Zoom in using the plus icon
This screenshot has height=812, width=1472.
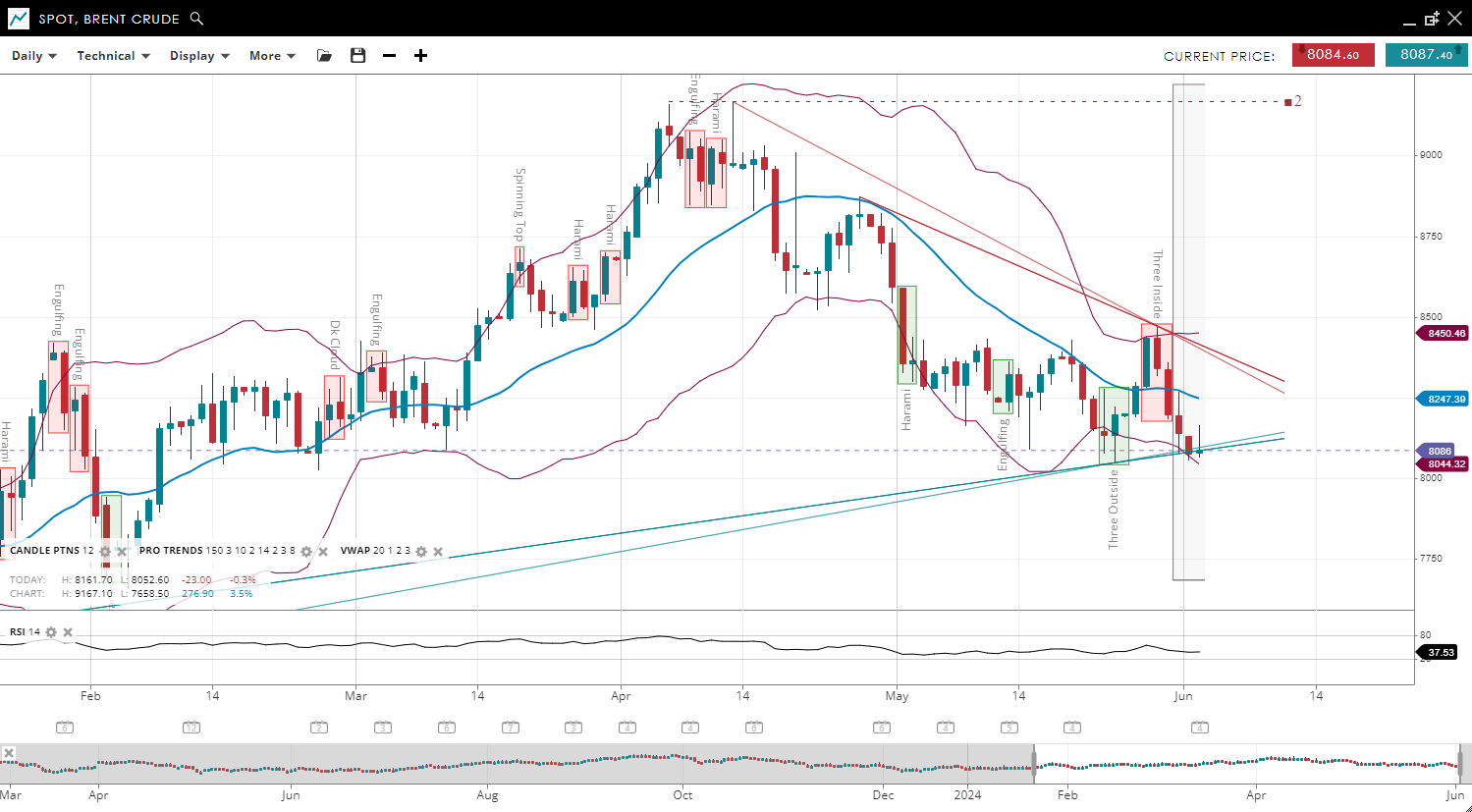tap(420, 56)
